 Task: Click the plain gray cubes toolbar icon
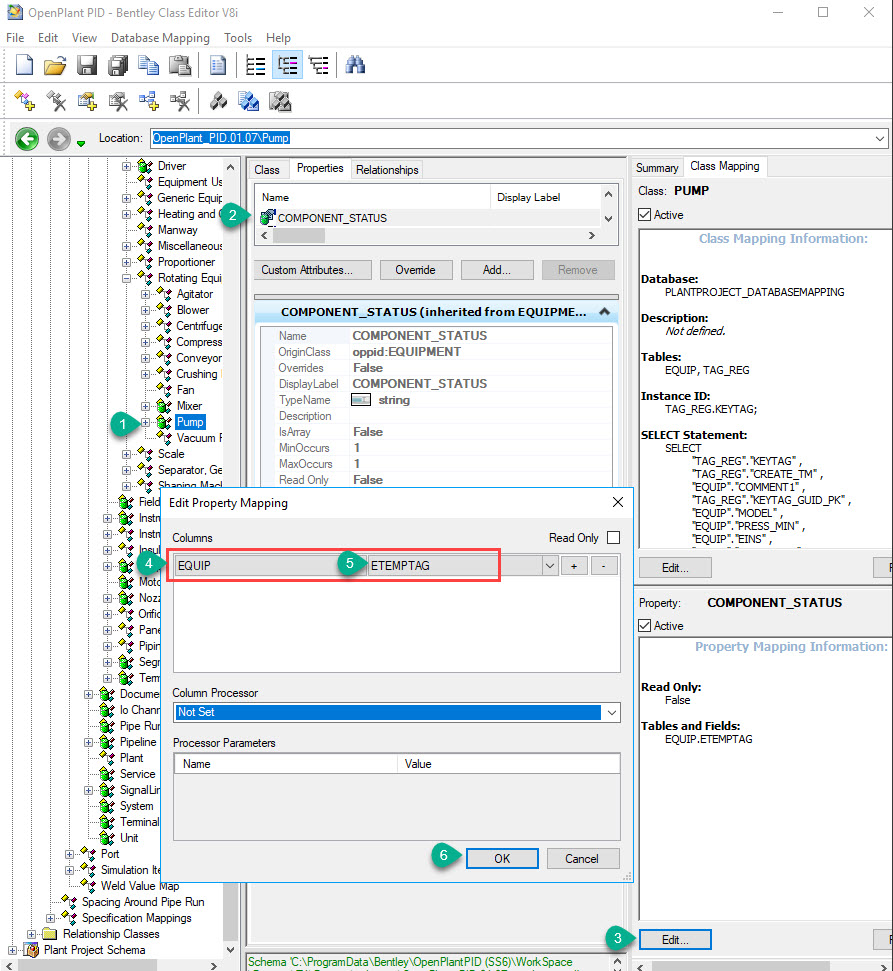[218, 101]
